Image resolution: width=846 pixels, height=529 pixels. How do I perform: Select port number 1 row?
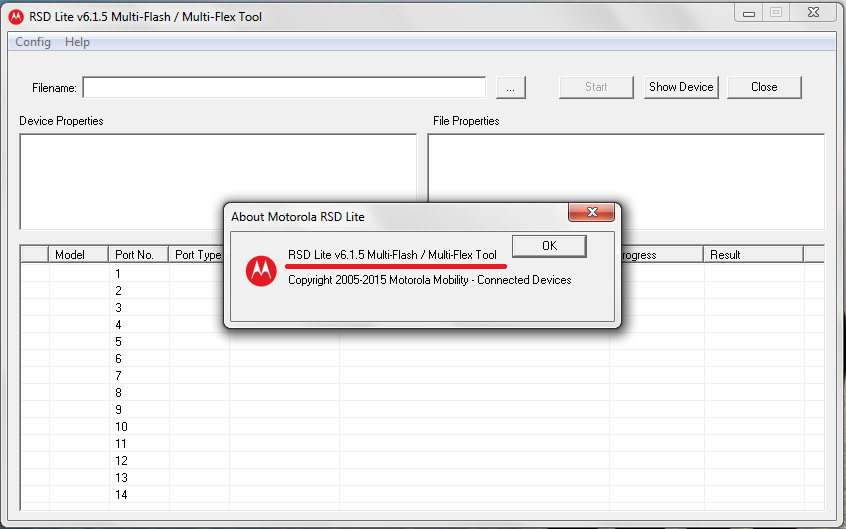coord(422,274)
